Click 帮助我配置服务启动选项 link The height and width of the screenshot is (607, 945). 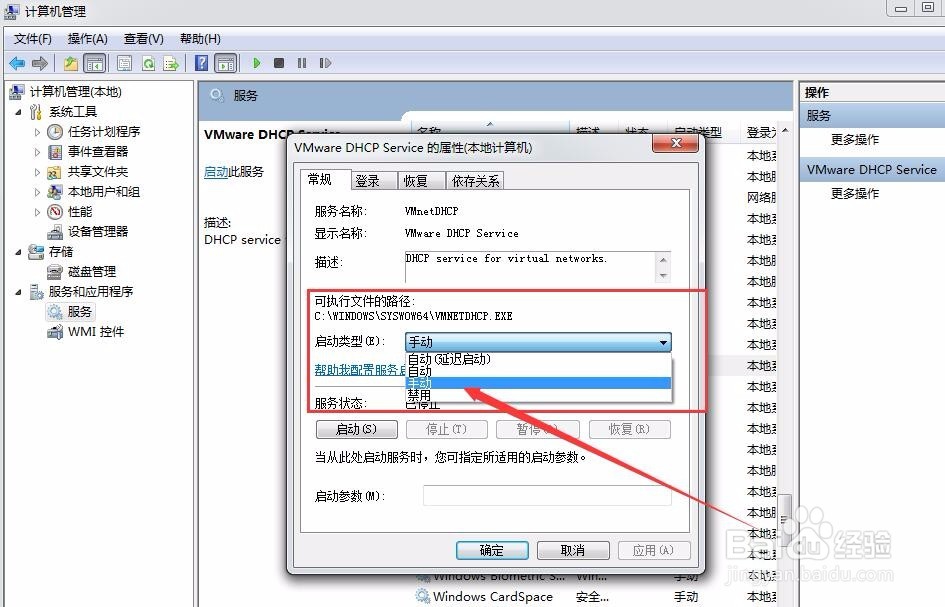point(360,370)
